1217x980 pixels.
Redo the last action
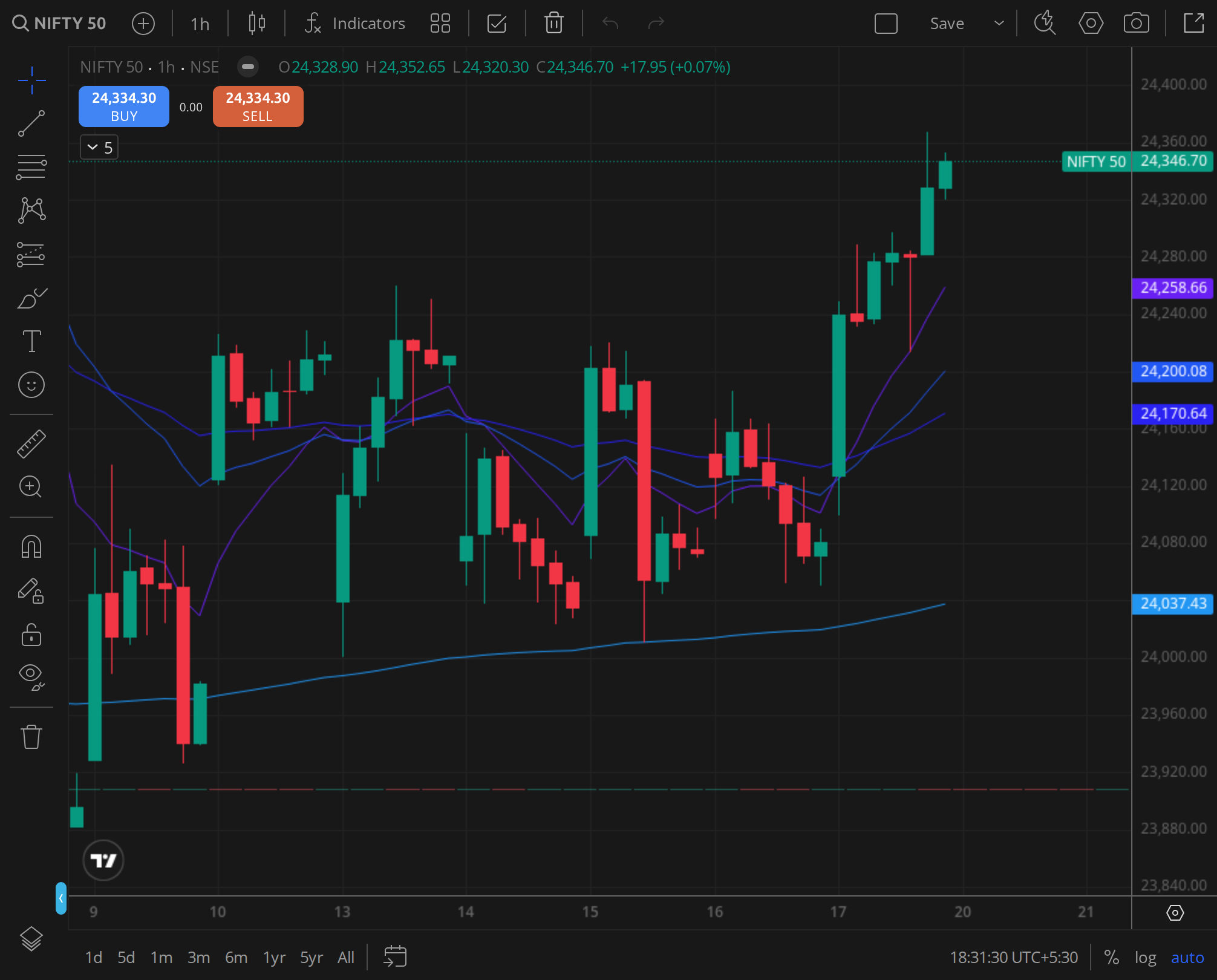click(x=656, y=24)
